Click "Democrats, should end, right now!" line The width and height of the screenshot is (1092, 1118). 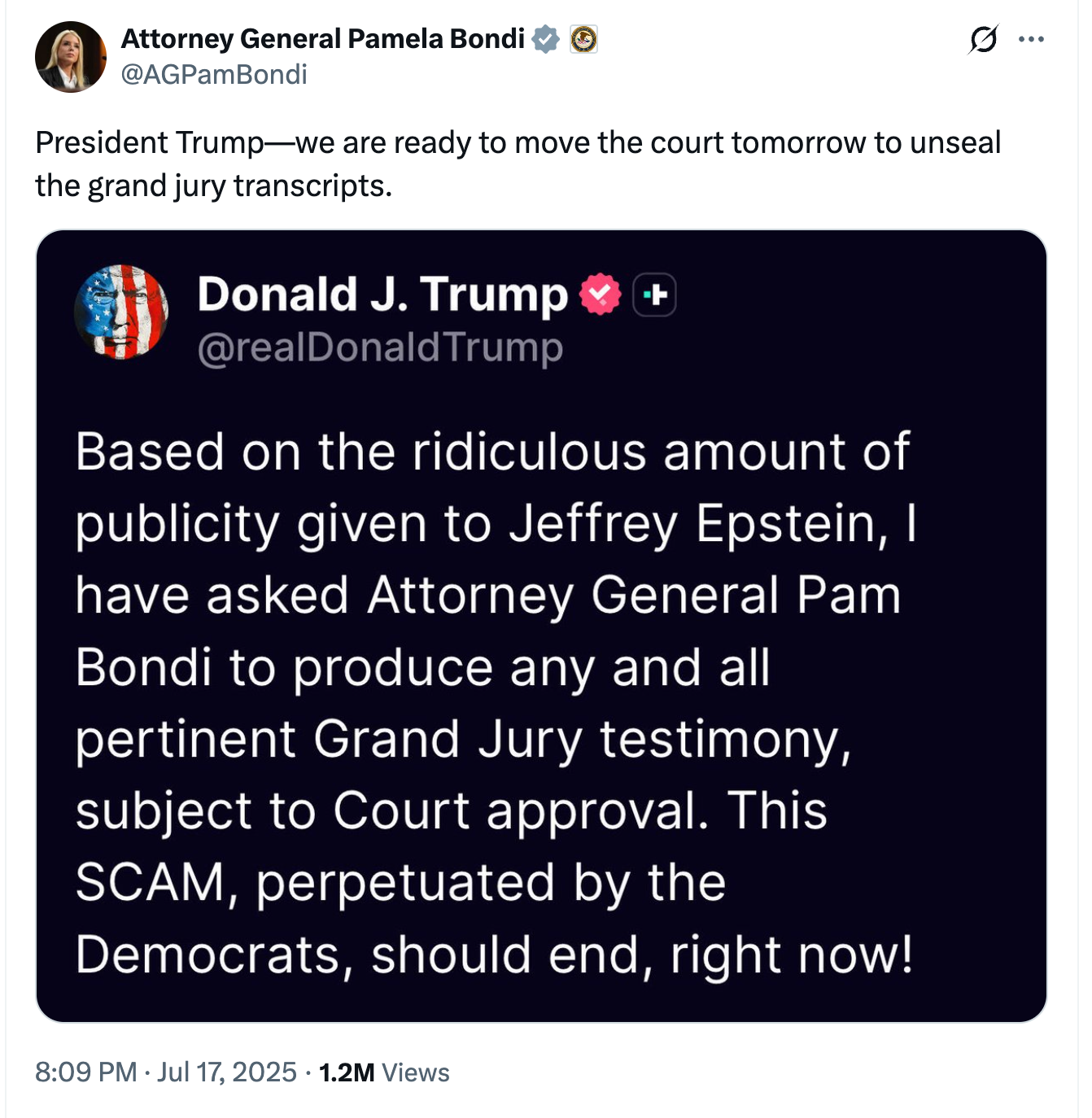[494, 954]
